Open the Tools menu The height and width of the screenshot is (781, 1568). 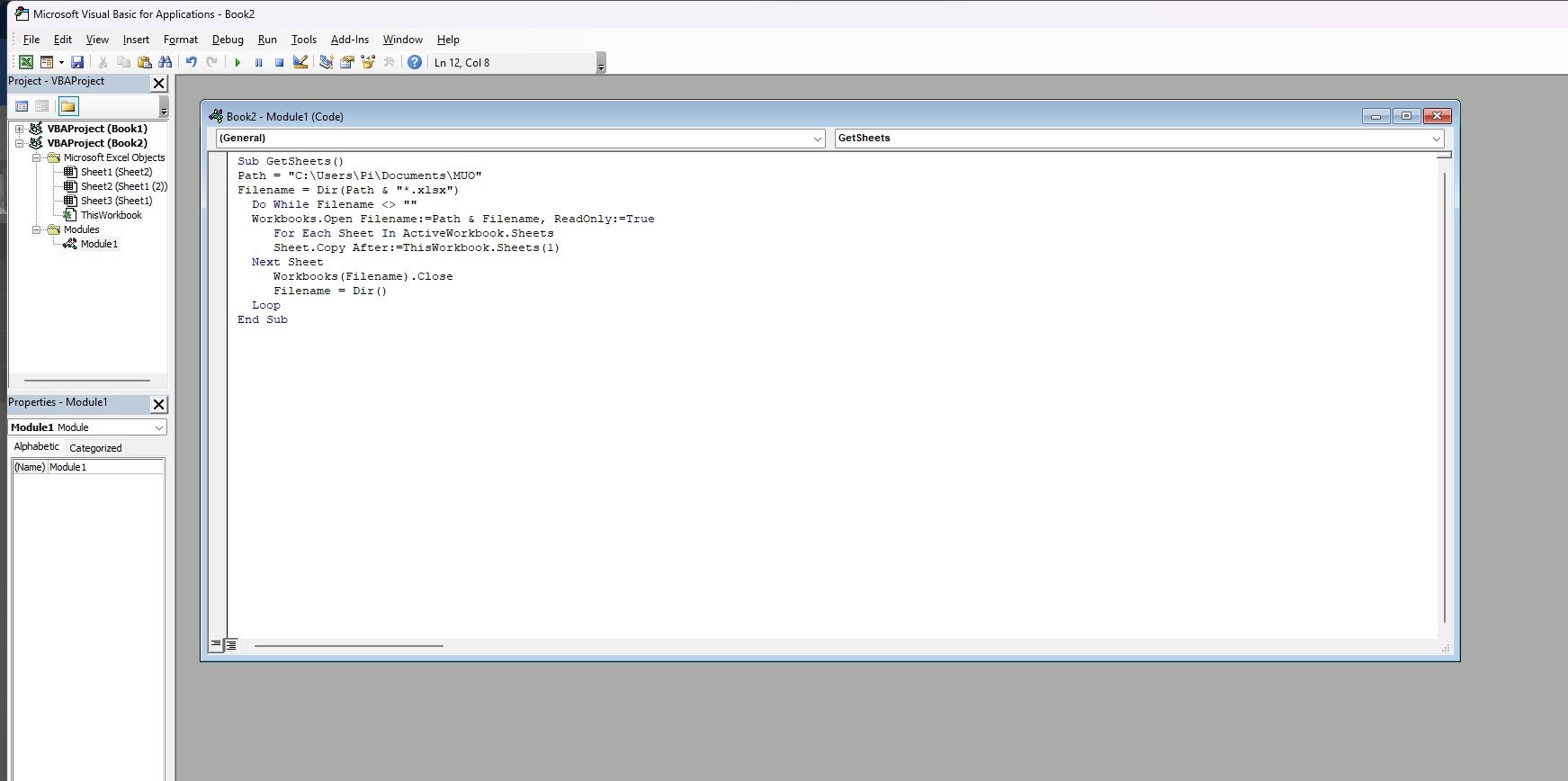[304, 40]
